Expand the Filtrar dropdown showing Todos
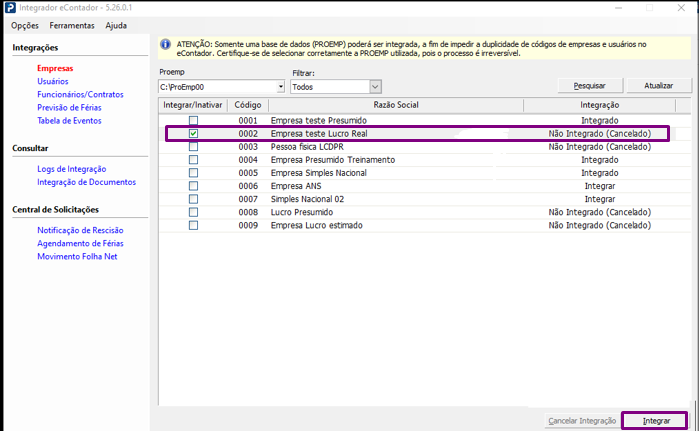This screenshot has height=431, width=699. (375, 88)
